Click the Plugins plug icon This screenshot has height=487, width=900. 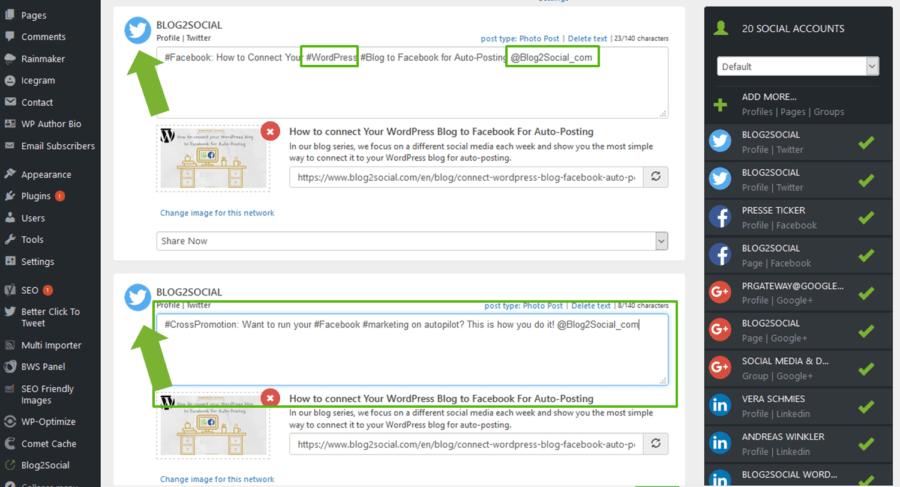pos(10,196)
